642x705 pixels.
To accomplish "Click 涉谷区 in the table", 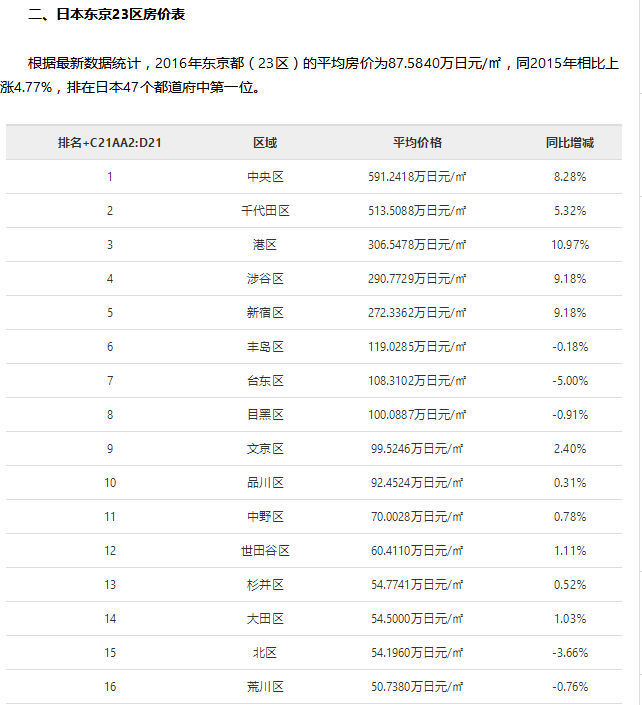I will pos(265,279).
